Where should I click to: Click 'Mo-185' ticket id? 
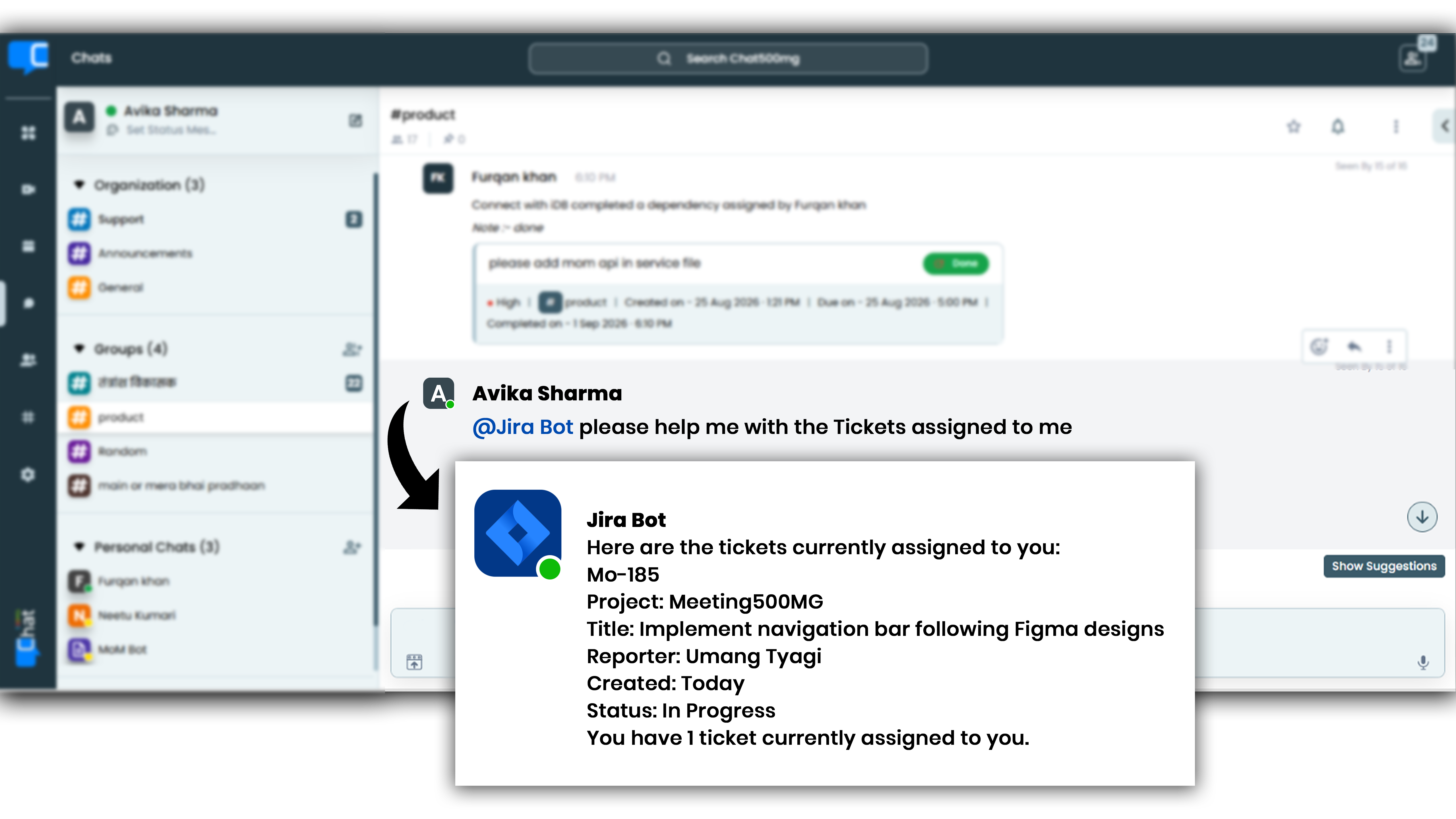click(x=623, y=575)
